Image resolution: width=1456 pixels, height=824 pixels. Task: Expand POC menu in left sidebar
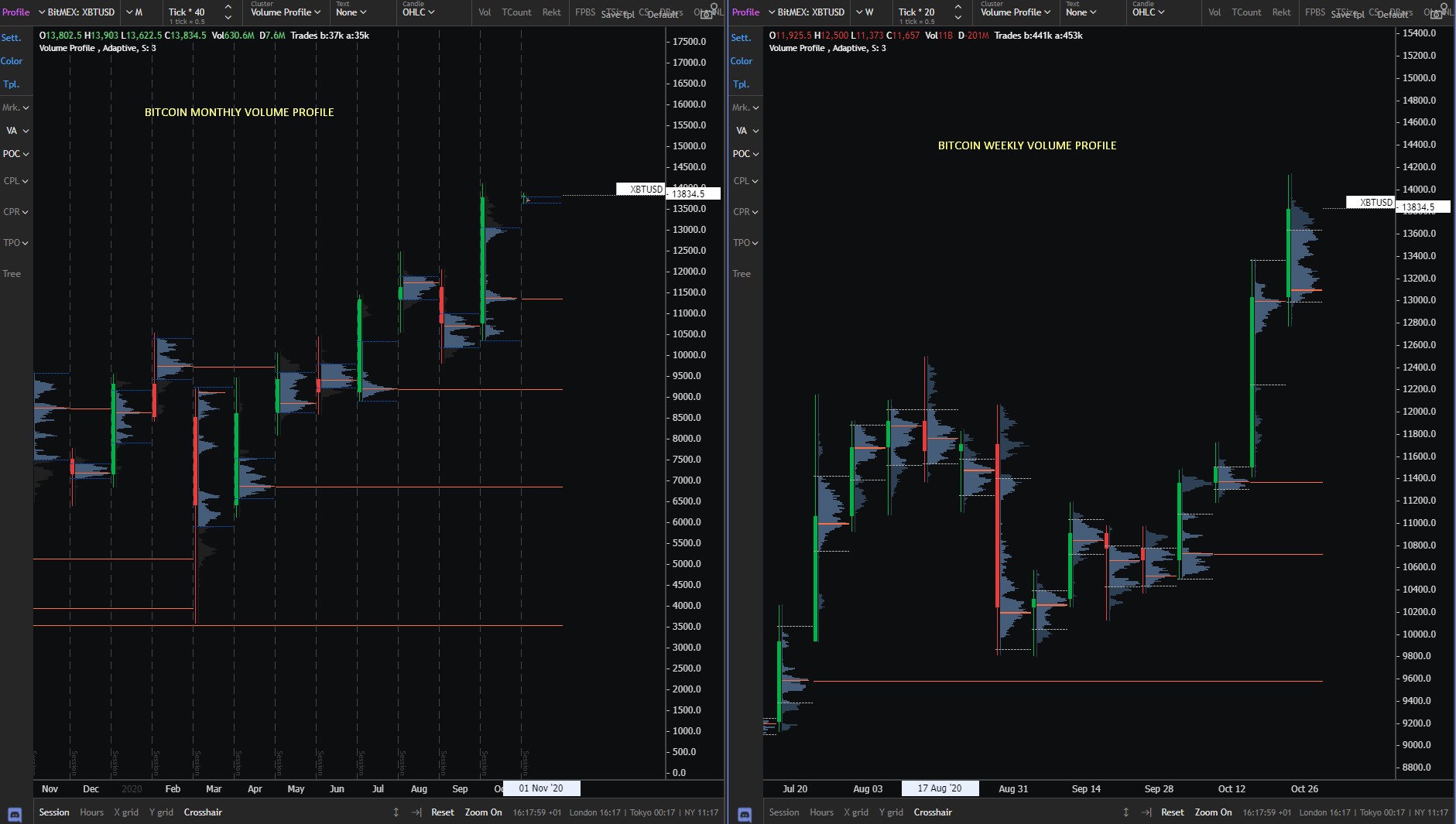pos(15,154)
